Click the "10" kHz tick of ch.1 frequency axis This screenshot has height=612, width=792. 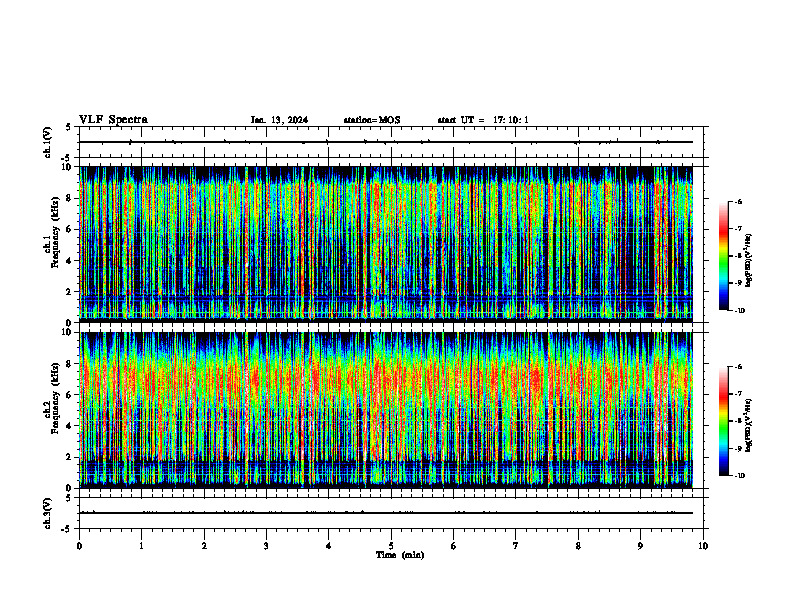[x=68, y=167]
